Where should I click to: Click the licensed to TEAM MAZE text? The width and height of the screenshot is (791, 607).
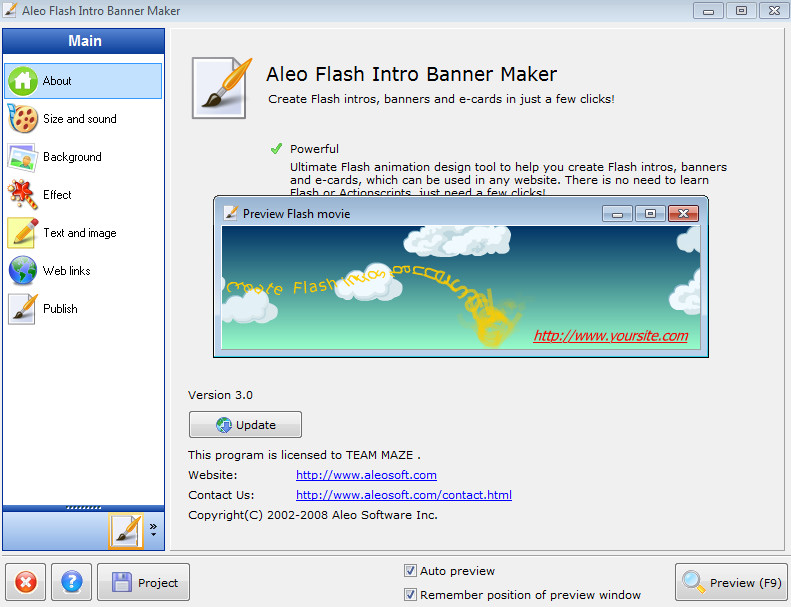click(x=304, y=455)
